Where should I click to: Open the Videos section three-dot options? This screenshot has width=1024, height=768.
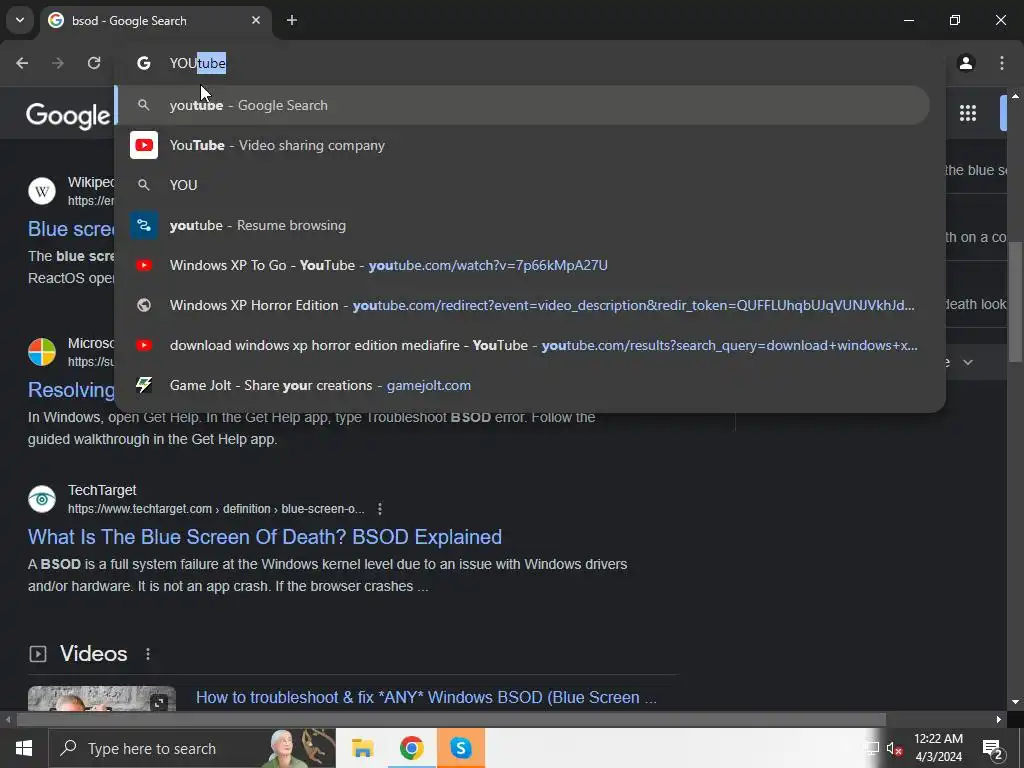[148, 654]
